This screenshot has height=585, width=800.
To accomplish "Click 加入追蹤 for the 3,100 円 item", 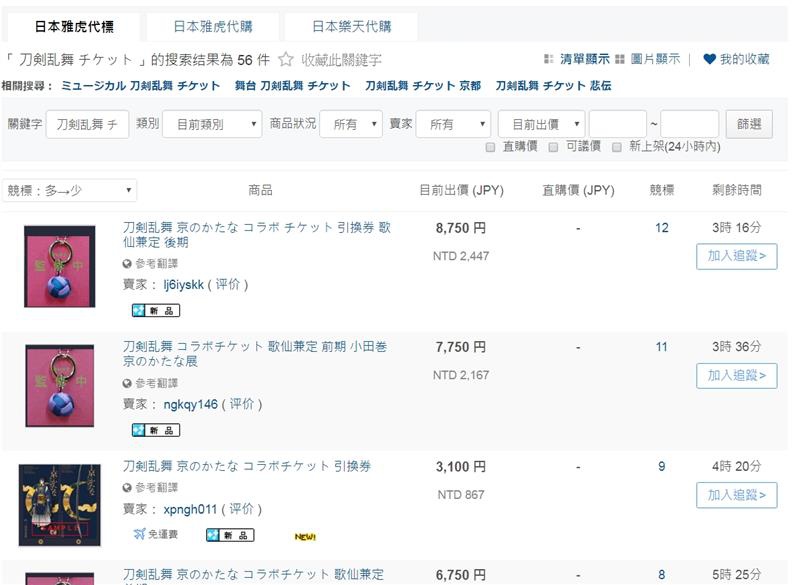I will (x=737, y=495).
